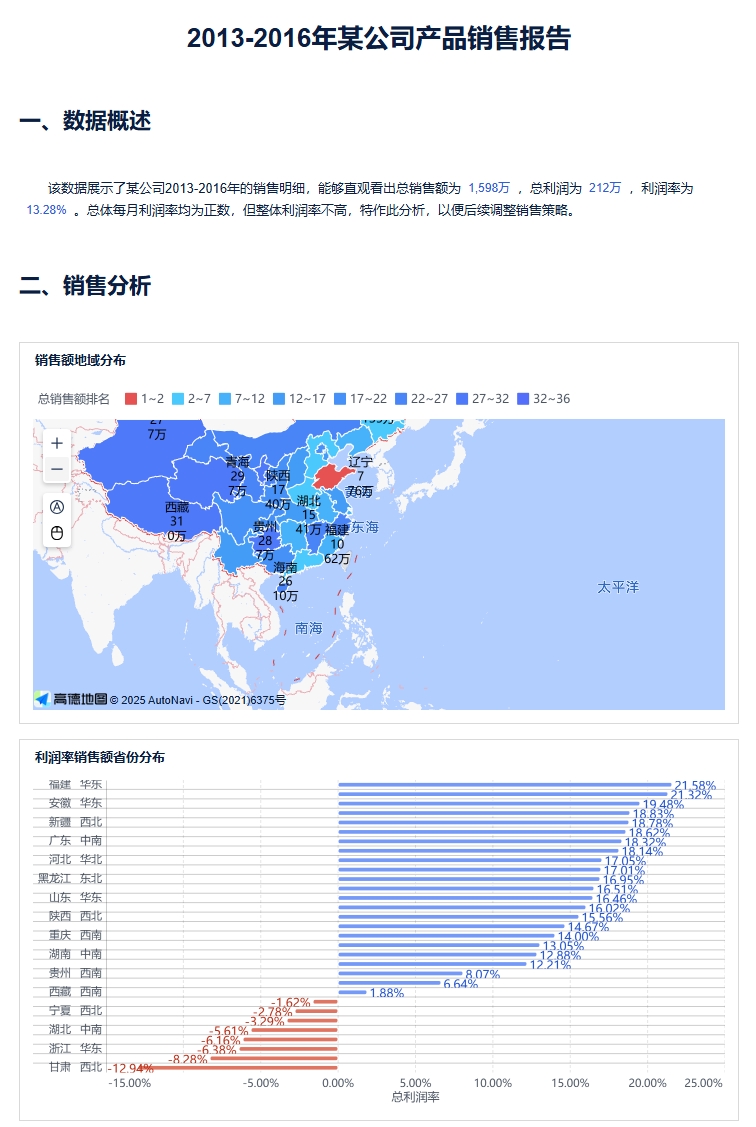Click the 总销售额排名 legend title
The image size is (756, 1127).
(74, 399)
